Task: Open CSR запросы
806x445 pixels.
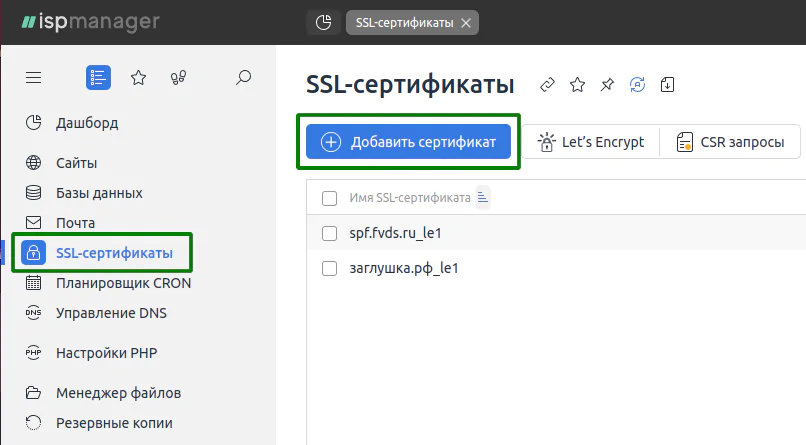Action: click(730, 142)
